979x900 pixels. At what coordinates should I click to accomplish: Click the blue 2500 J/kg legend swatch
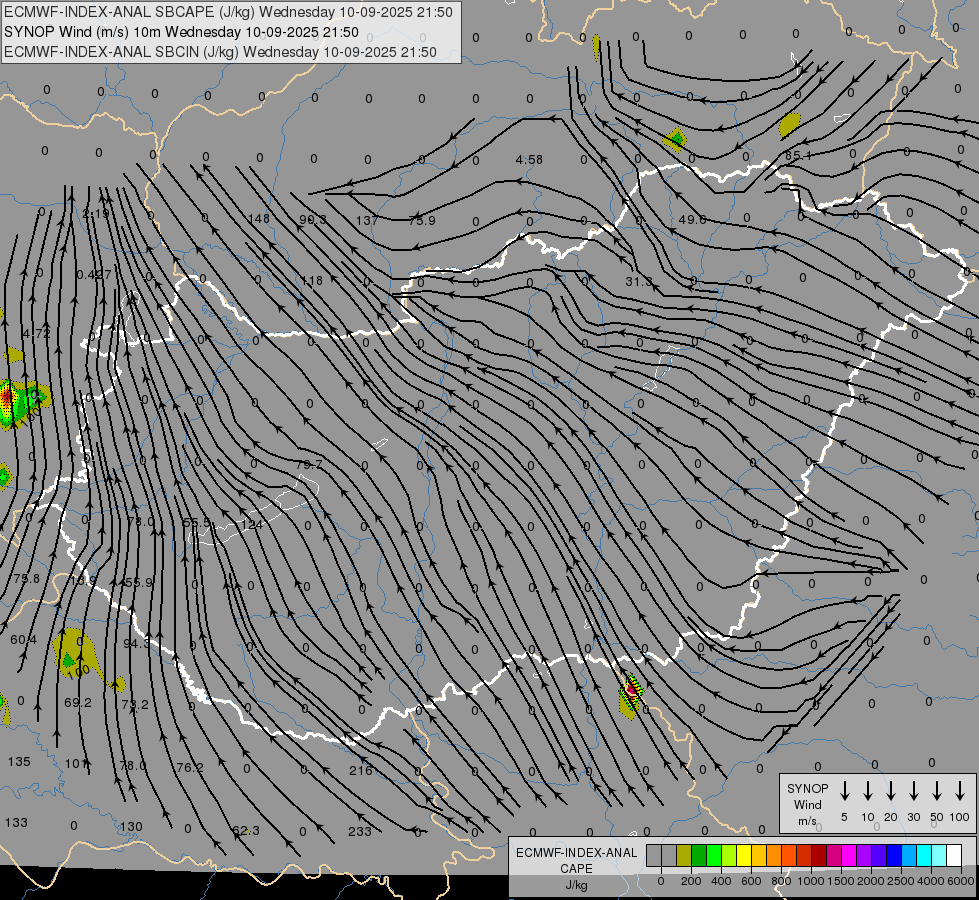click(x=894, y=856)
